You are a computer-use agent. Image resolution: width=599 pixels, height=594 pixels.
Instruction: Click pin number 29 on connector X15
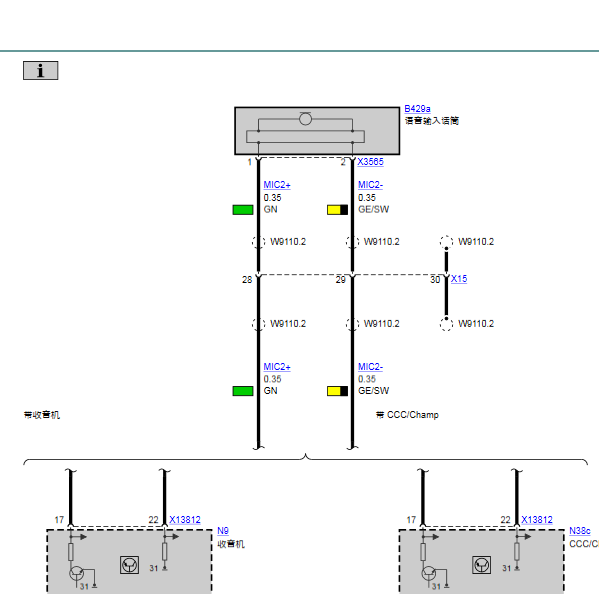click(341, 280)
